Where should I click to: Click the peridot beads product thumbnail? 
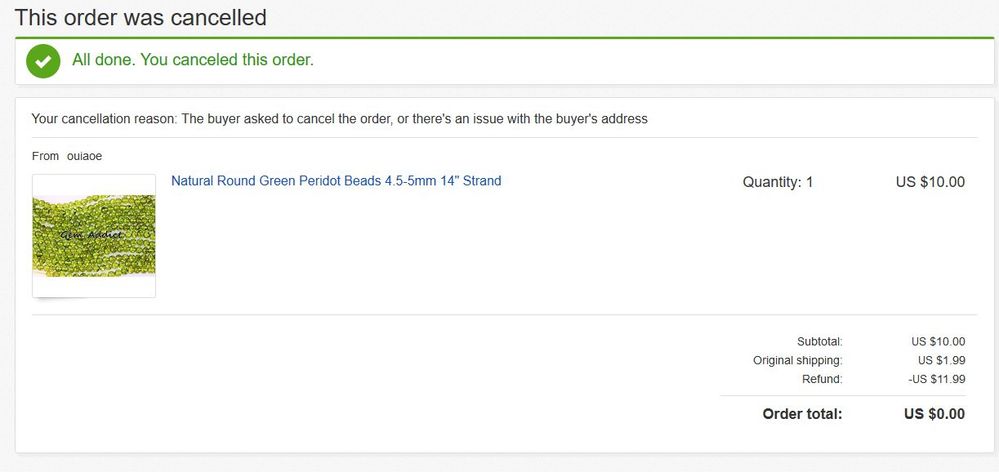pyautogui.click(x=94, y=236)
